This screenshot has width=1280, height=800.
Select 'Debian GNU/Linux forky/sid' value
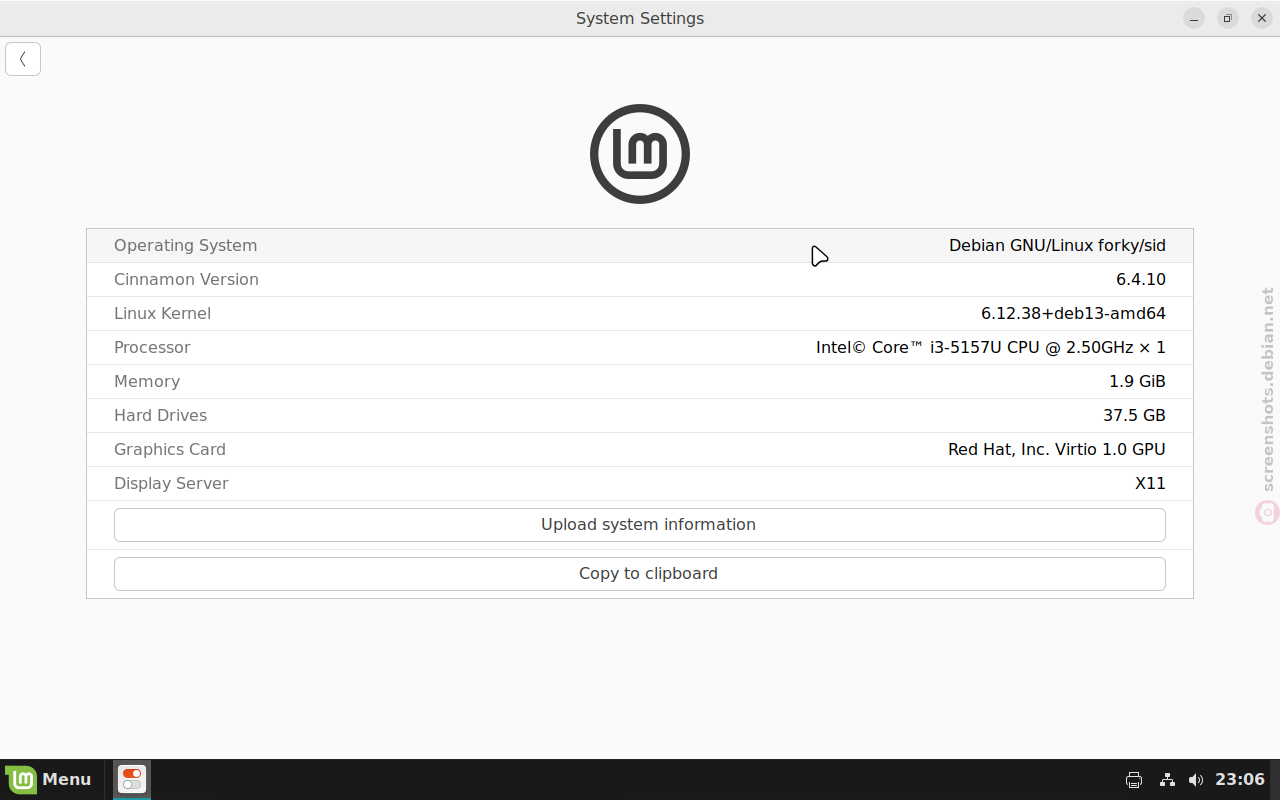click(x=1057, y=246)
